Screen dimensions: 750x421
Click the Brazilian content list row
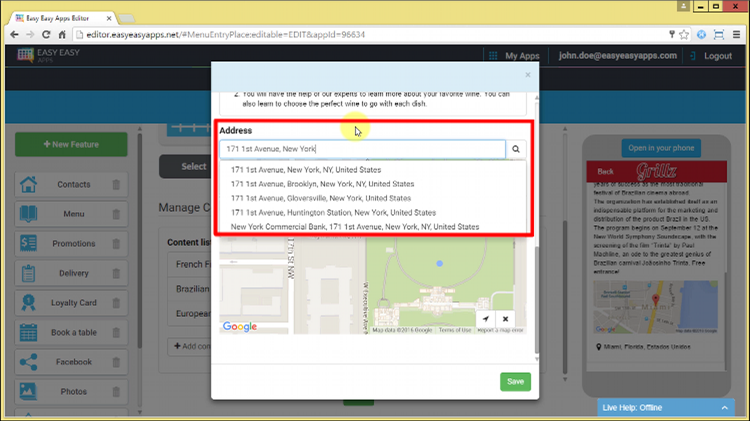(190, 289)
